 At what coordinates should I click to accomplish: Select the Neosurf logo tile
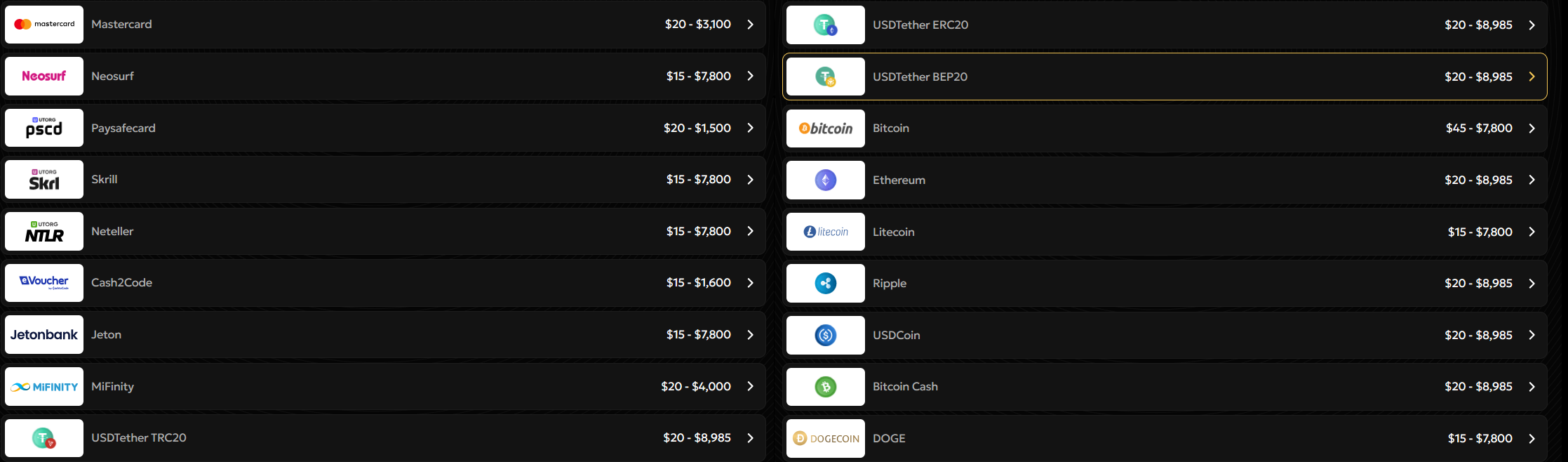(x=44, y=76)
